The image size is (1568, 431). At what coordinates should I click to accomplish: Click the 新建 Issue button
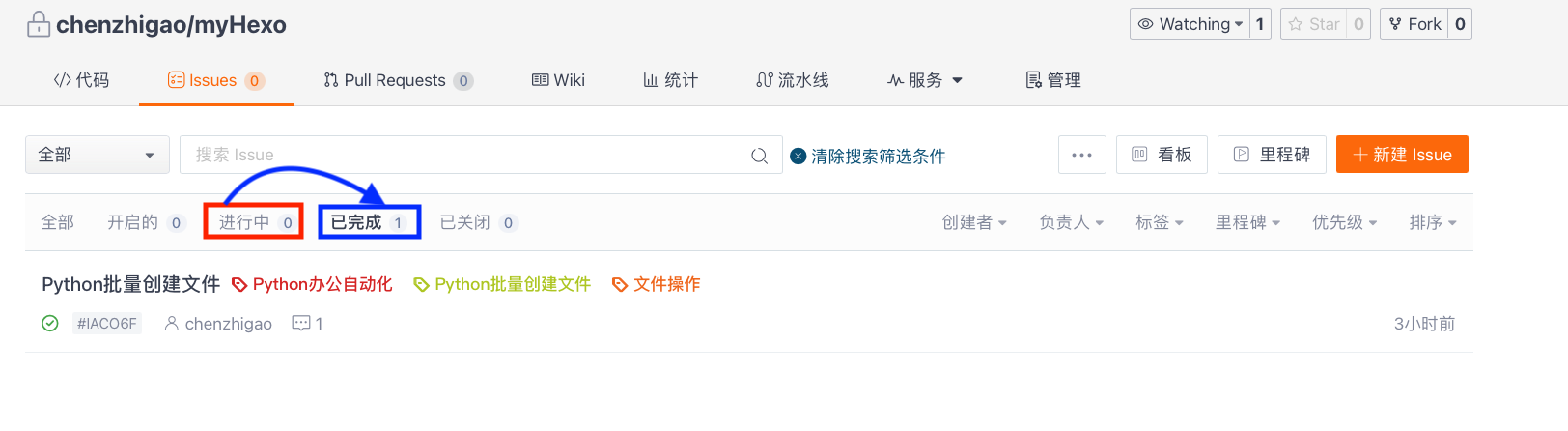pos(1402,155)
